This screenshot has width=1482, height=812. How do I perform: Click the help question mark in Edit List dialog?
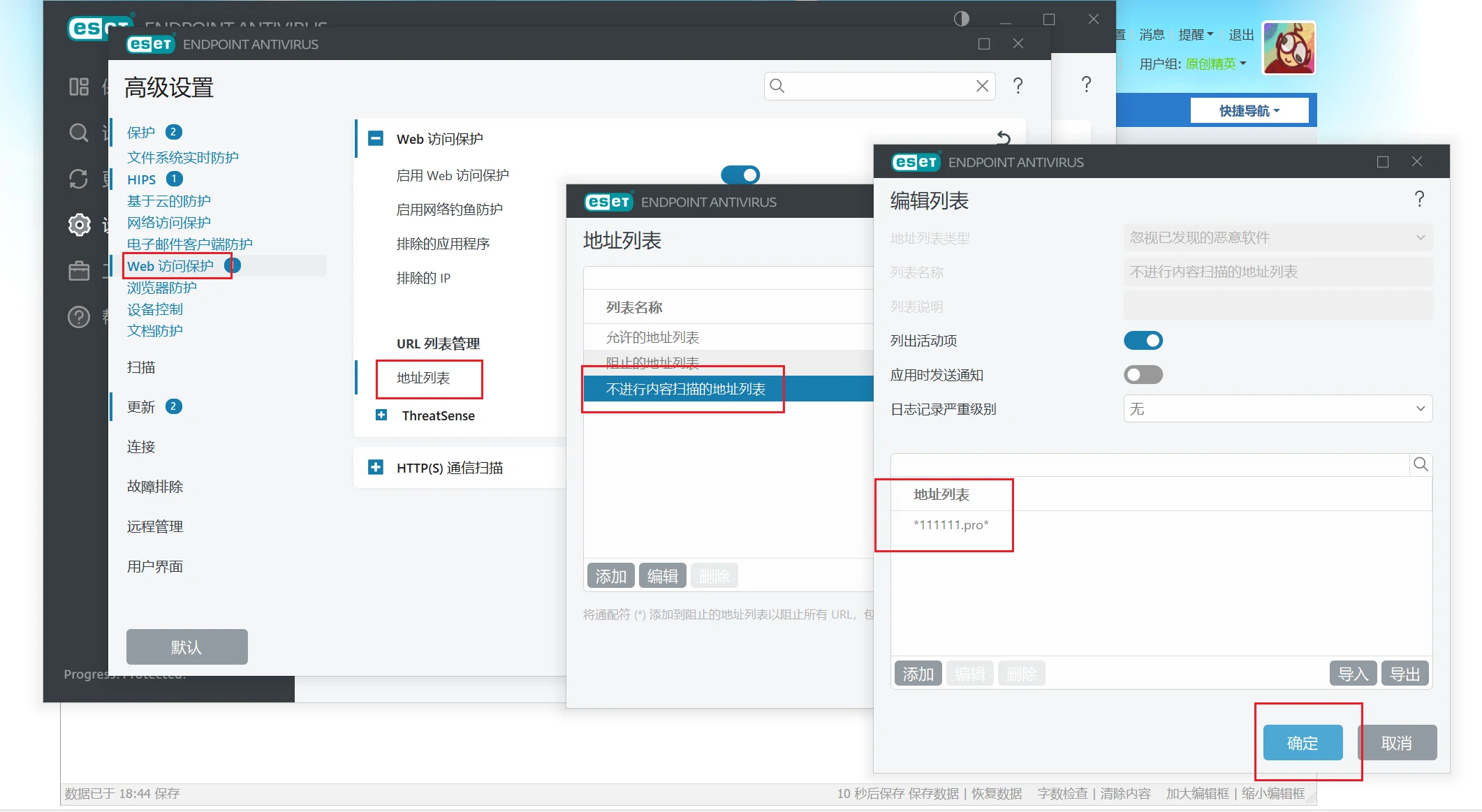click(x=1419, y=200)
